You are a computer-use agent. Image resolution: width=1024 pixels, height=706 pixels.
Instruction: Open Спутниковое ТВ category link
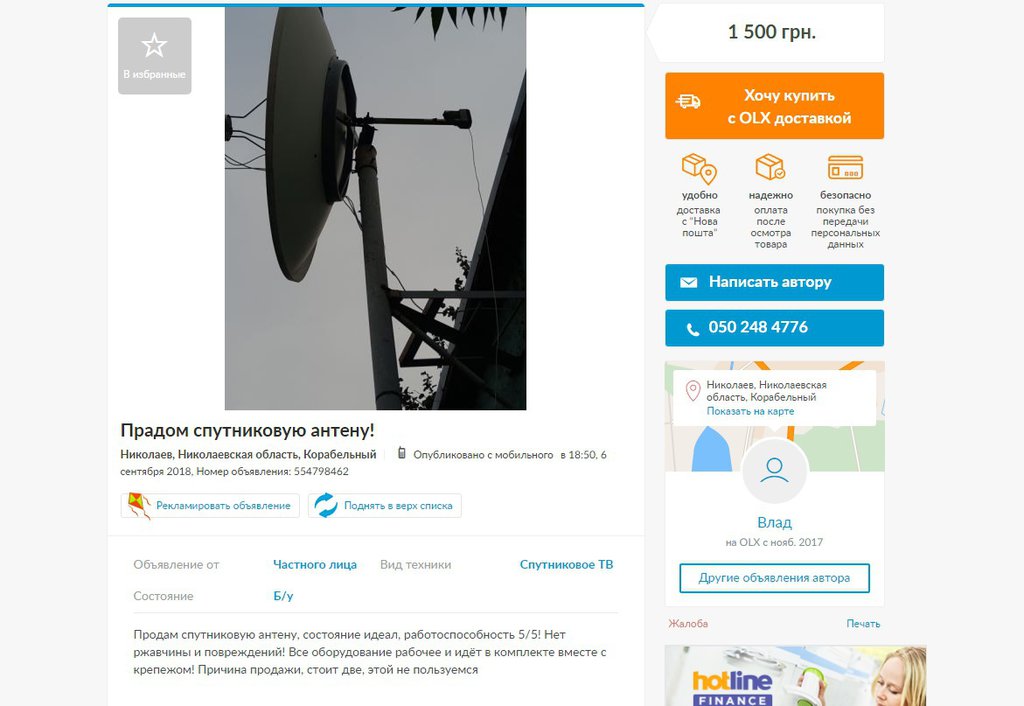[566, 565]
